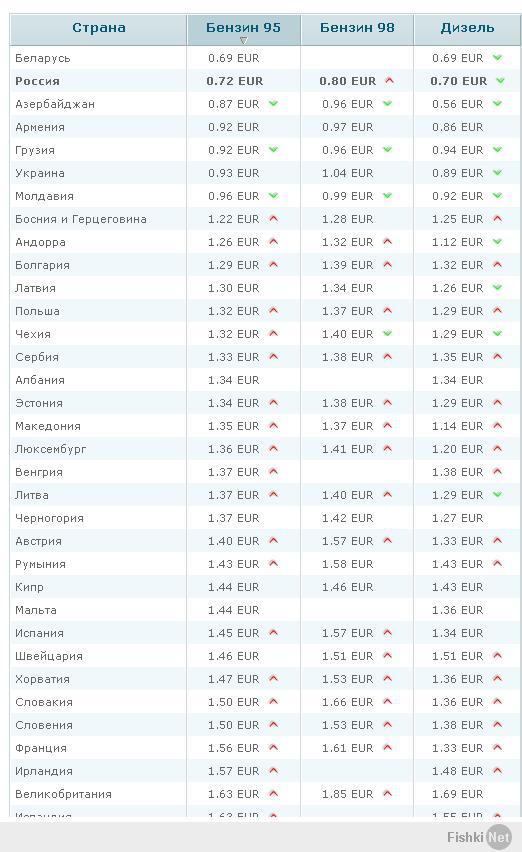Click red arrow next to Люксембург 1.41 EUR
522x852 pixels.
[x=387, y=448]
